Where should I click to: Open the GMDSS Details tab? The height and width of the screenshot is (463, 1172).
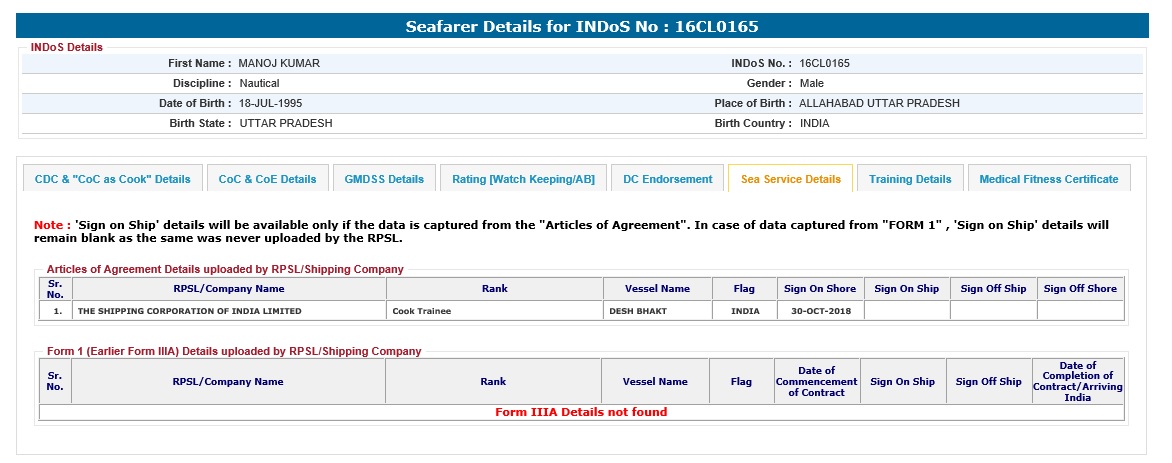pyautogui.click(x=384, y=179)
